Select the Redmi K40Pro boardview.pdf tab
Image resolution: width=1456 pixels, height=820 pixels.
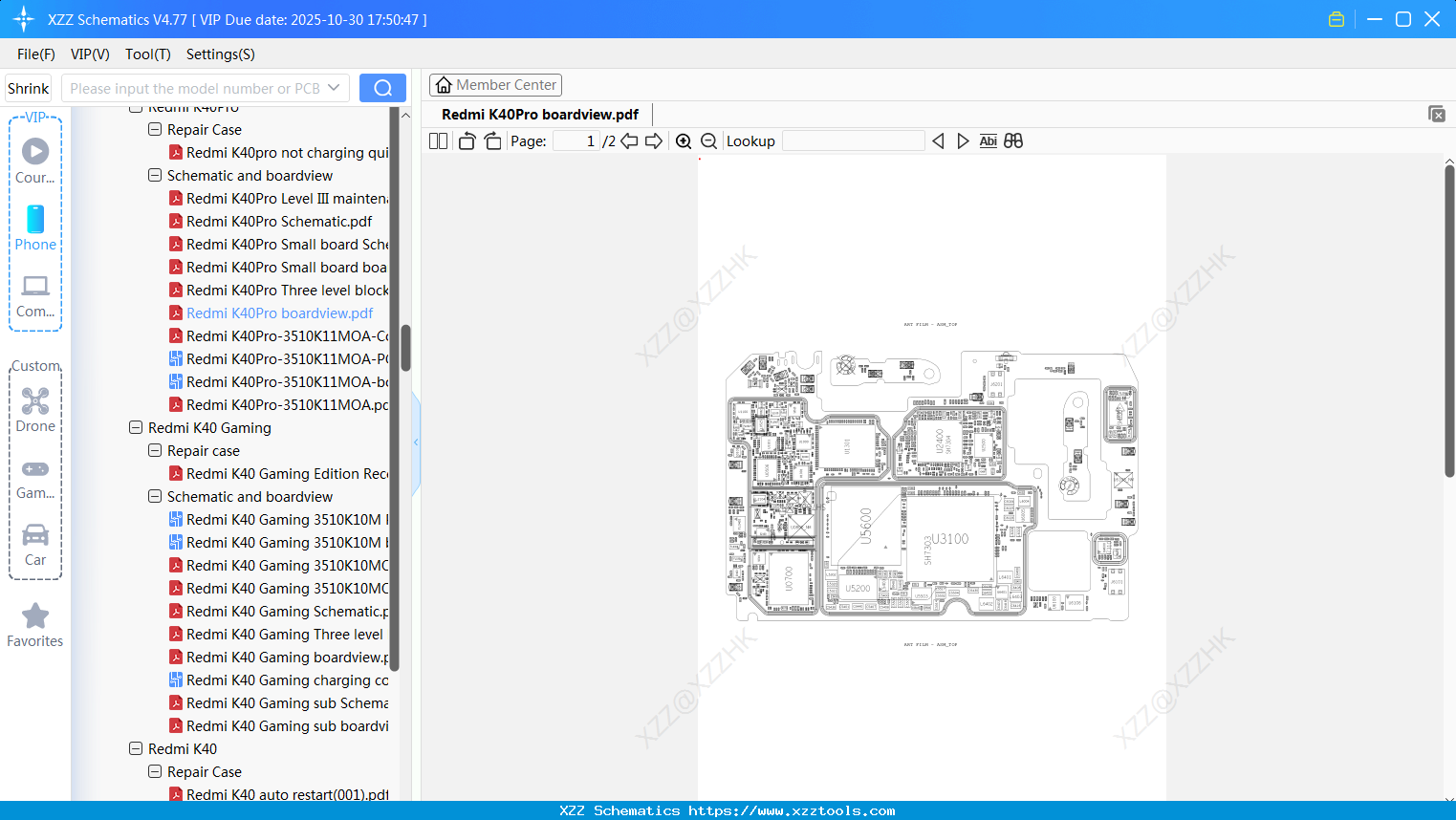[x=540, y=115]
